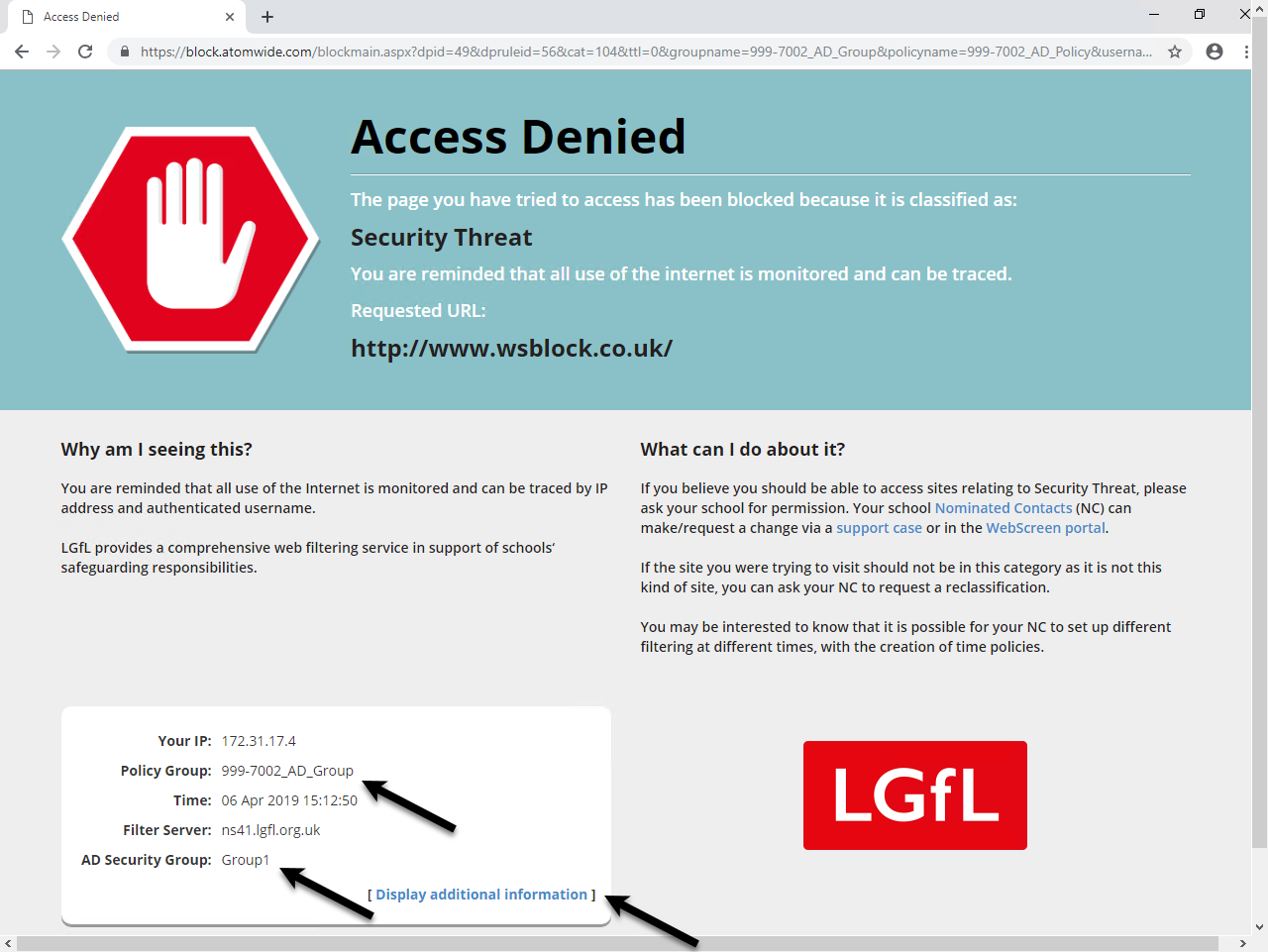Open the support case link
1268x952 pixels.
879,528
